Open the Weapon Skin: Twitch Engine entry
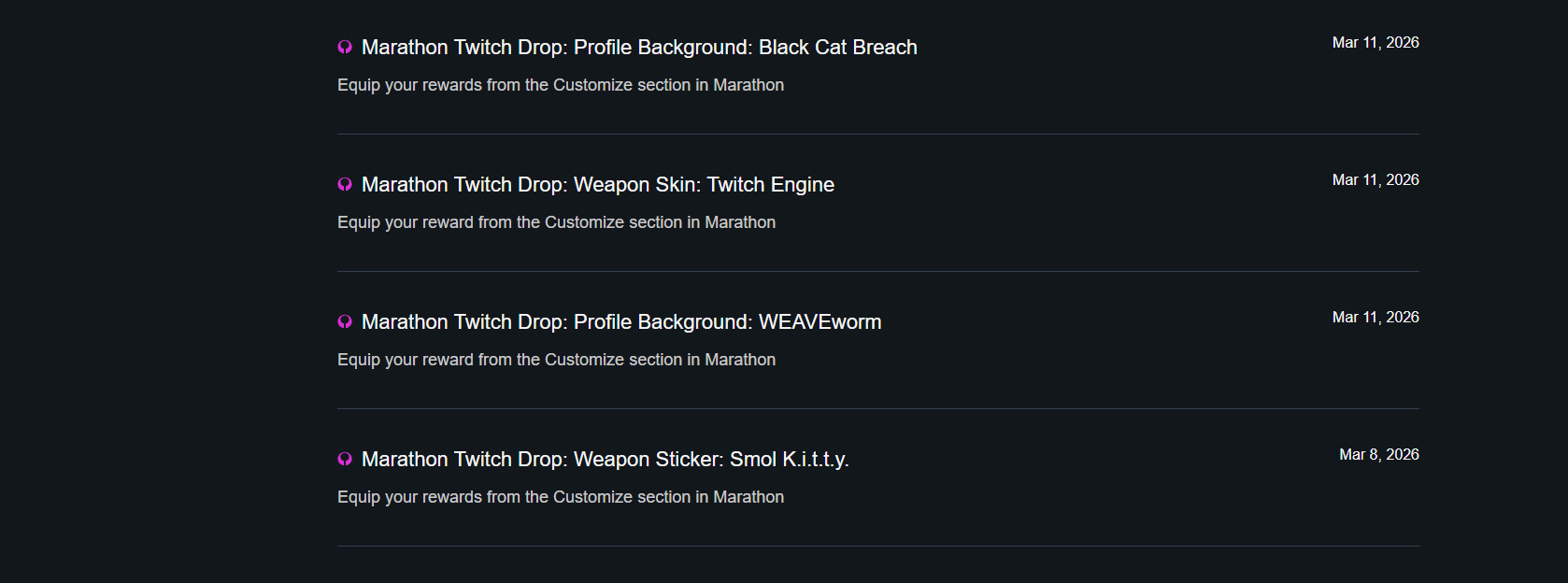Image resolution: width=1568 pixels, height=583 pixels. coord(598,185)
